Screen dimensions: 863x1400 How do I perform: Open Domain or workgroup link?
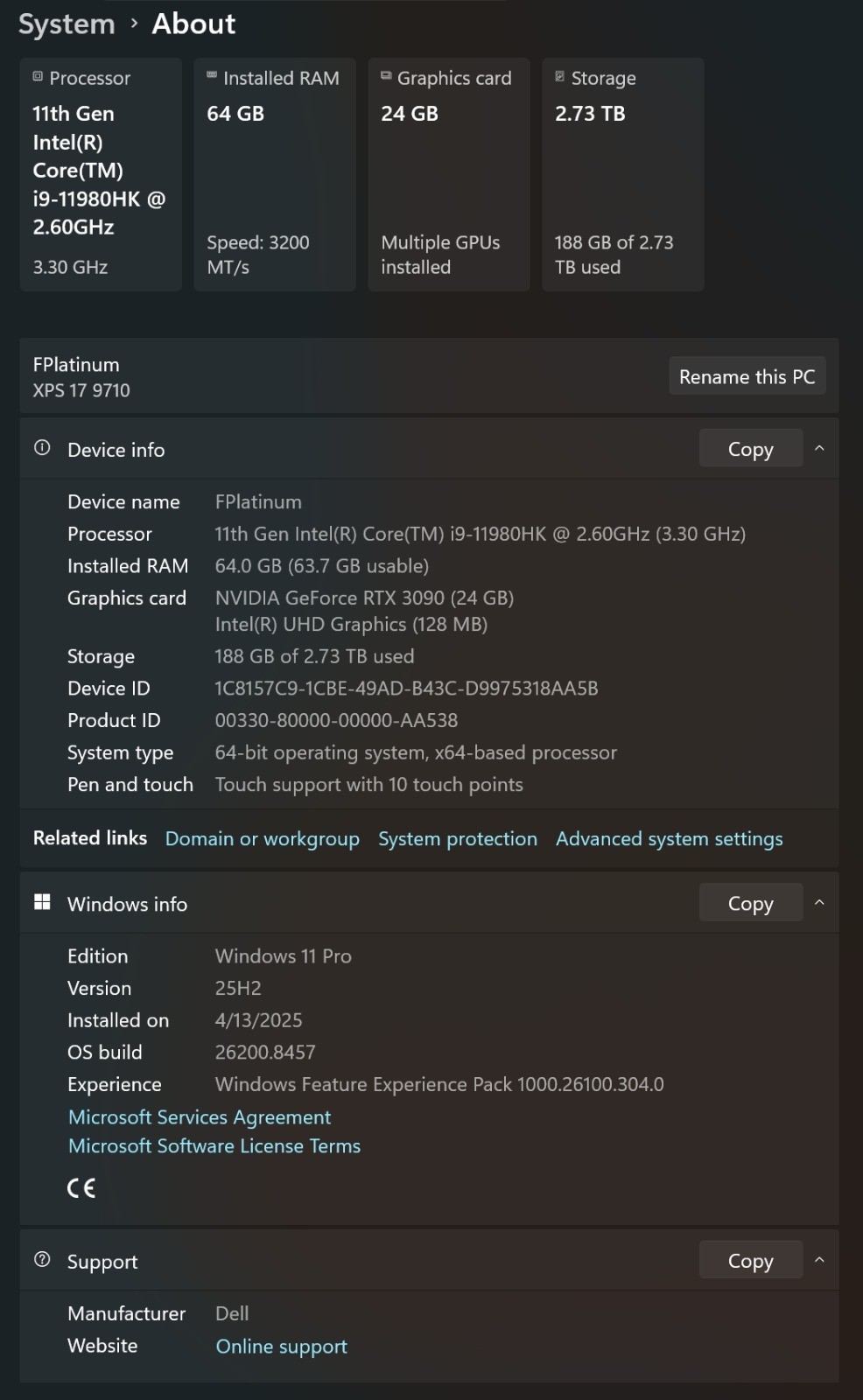coord(263,838)
